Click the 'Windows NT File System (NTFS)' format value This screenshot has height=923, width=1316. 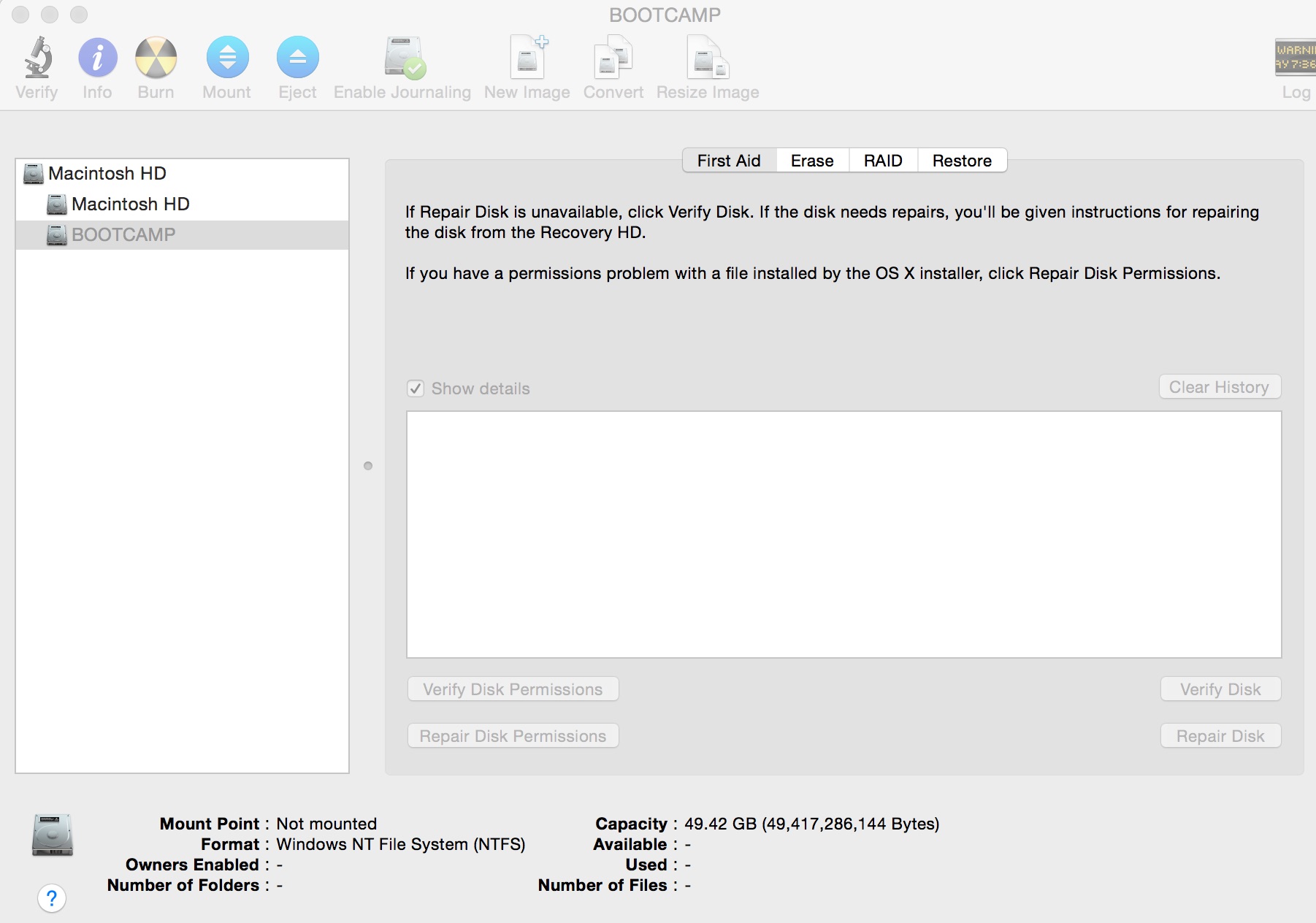click(401, 844)
